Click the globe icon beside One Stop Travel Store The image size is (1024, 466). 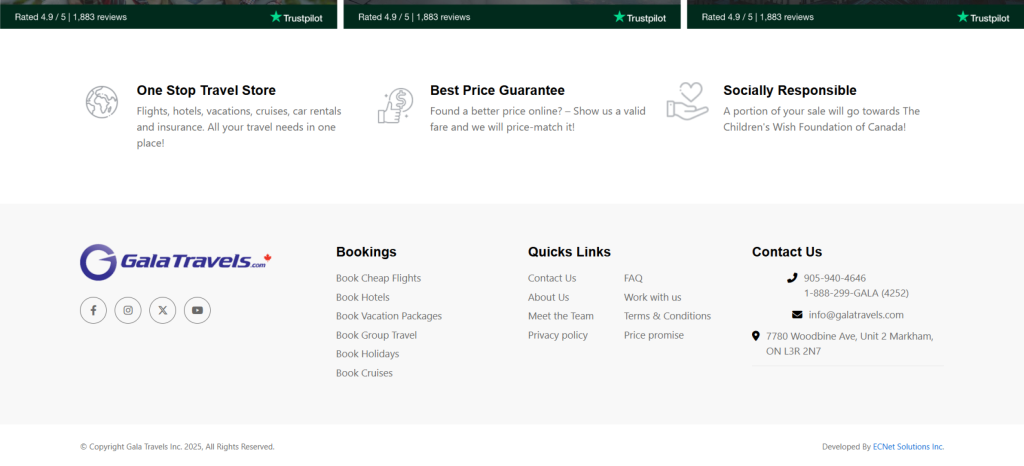point(102,102)
